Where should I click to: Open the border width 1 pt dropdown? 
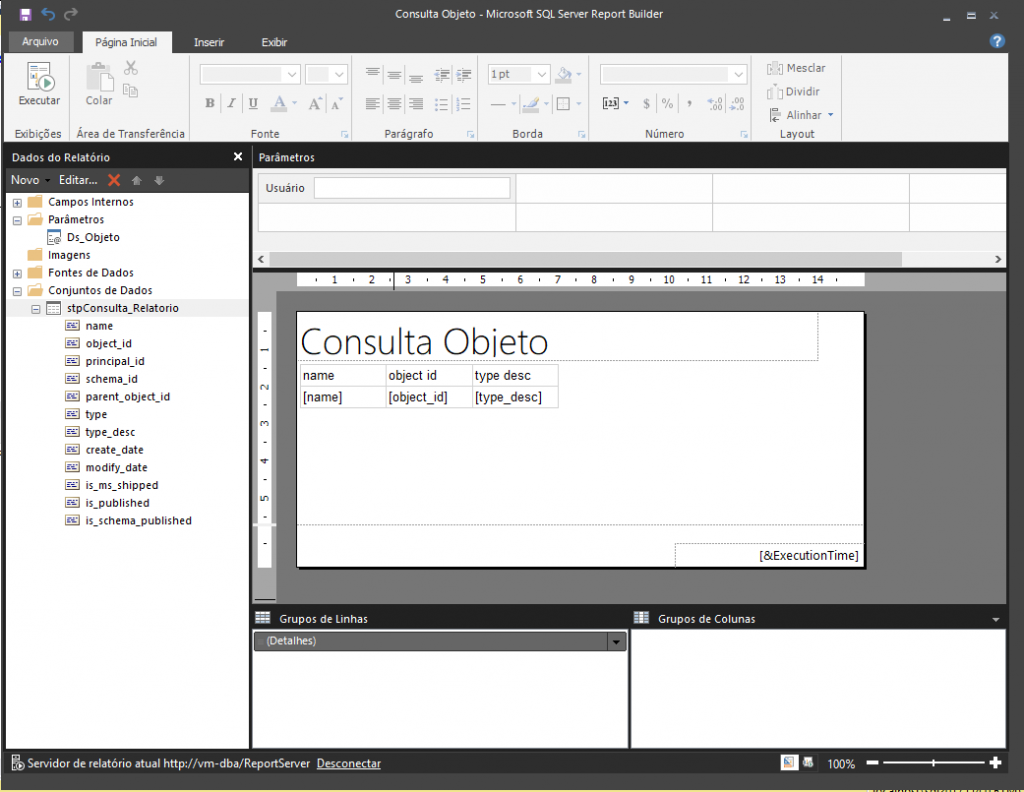(541, 74)
